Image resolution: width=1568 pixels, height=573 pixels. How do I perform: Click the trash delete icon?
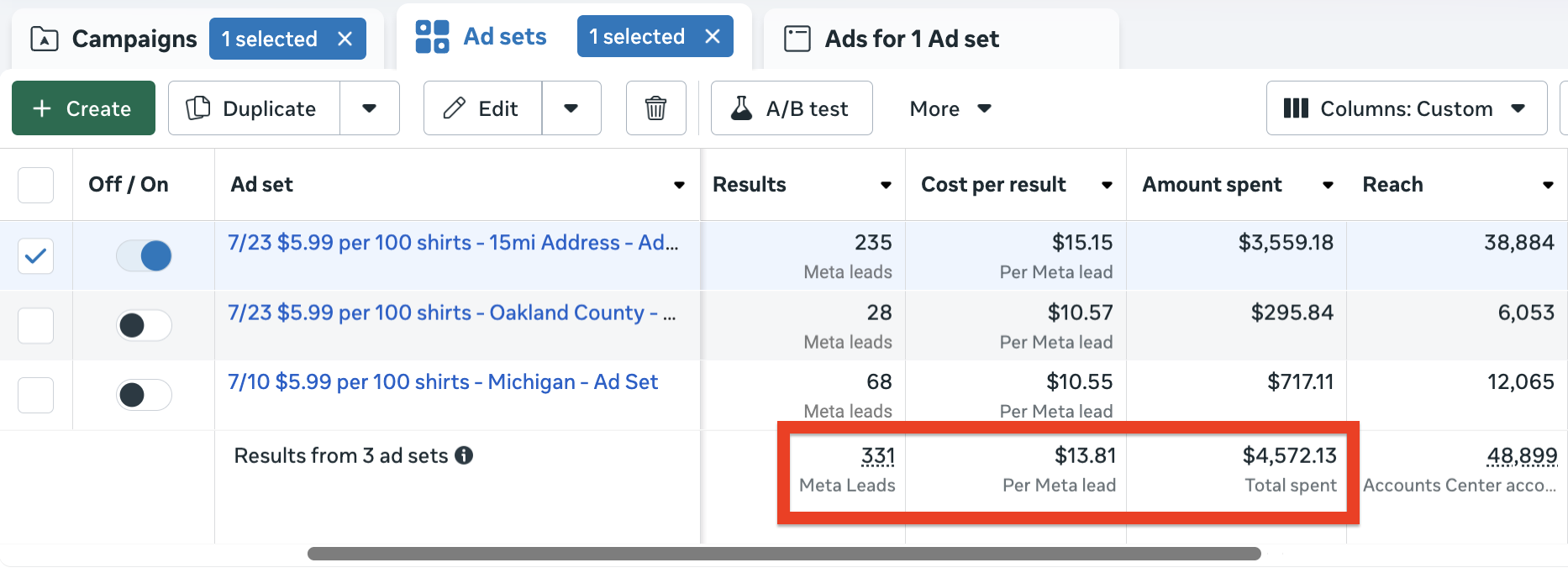[655, 108]
